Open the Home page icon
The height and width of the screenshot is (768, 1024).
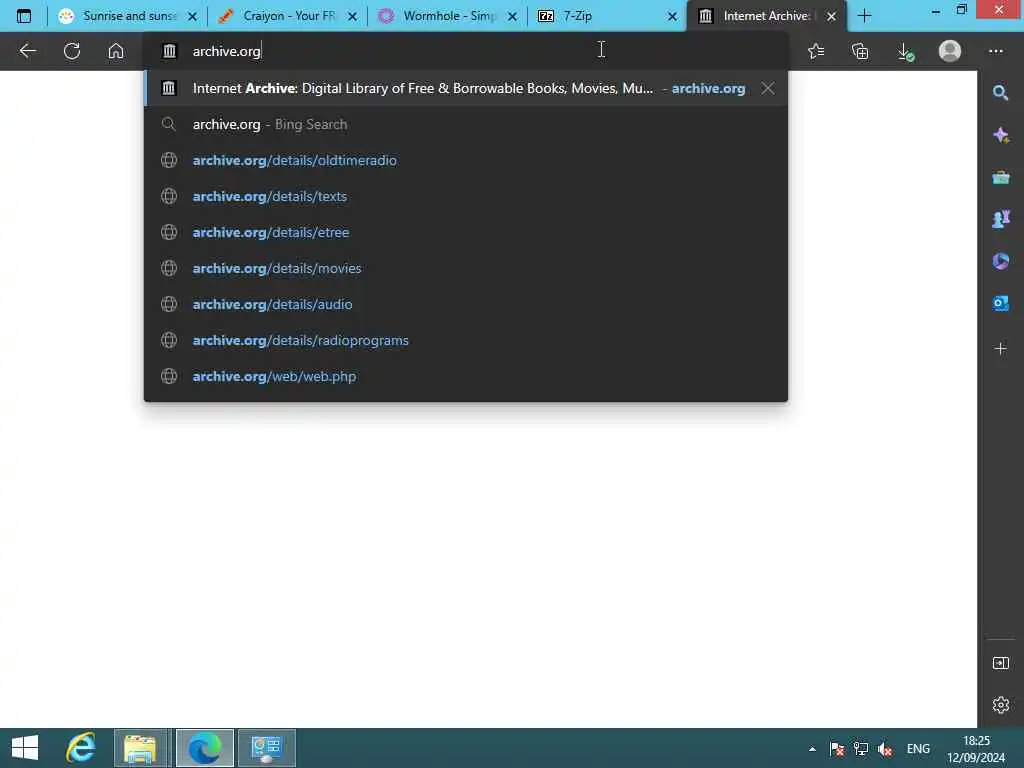click(x=116, y=51)
